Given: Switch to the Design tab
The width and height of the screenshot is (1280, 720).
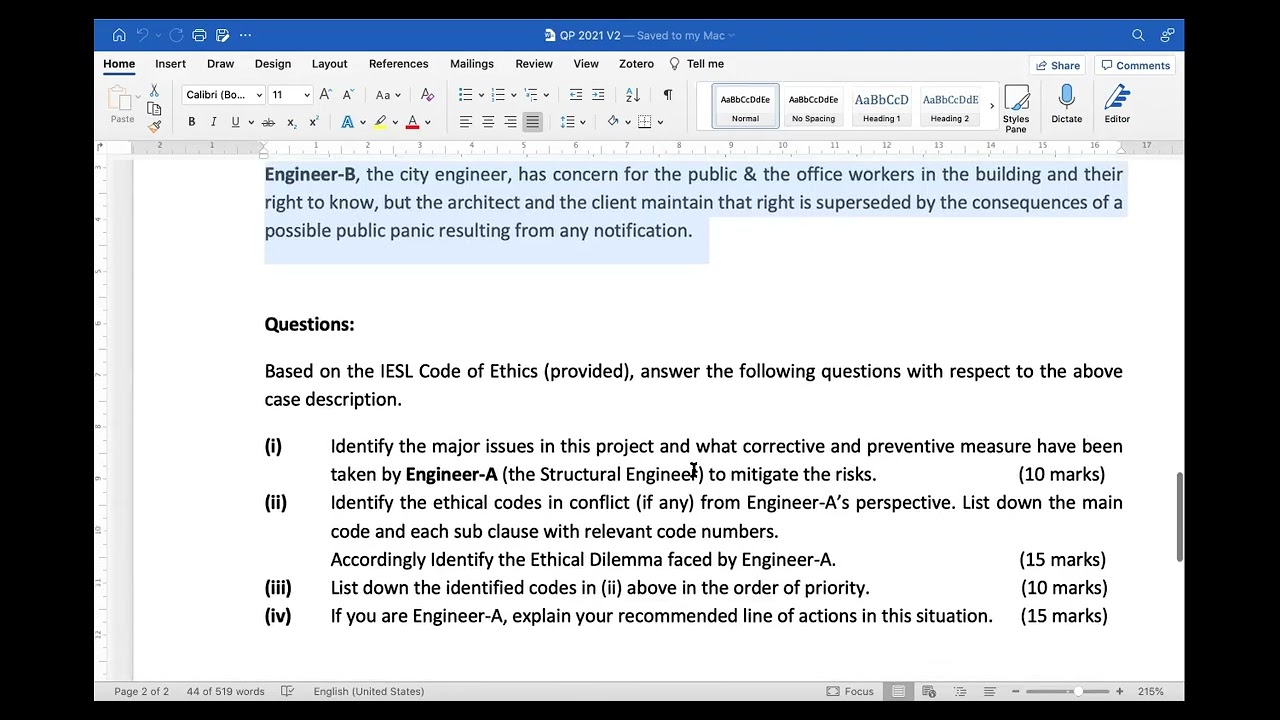Looking at the screenshot, I should pos(272,64).
